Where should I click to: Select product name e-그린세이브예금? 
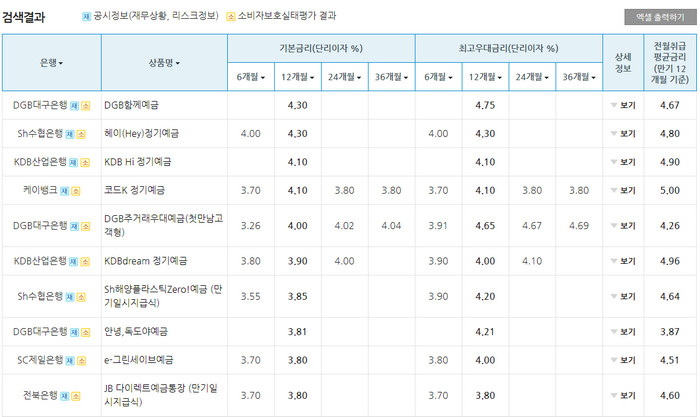(138, 360)
